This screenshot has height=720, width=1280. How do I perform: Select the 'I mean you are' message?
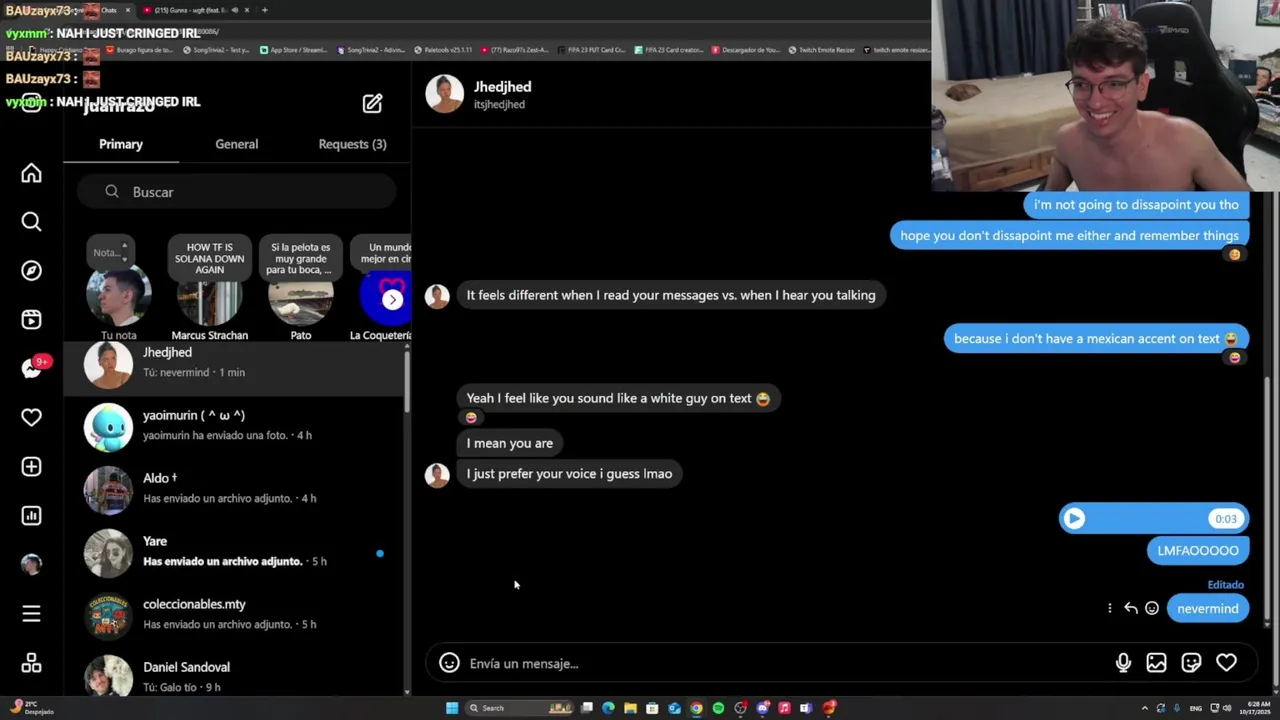click(x=509, y=443)
